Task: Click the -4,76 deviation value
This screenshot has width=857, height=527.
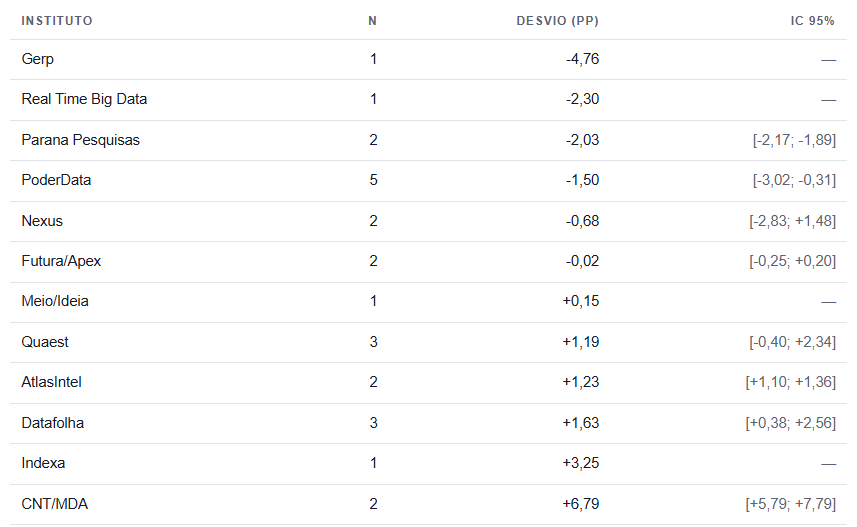Action: tap(583, 59)
